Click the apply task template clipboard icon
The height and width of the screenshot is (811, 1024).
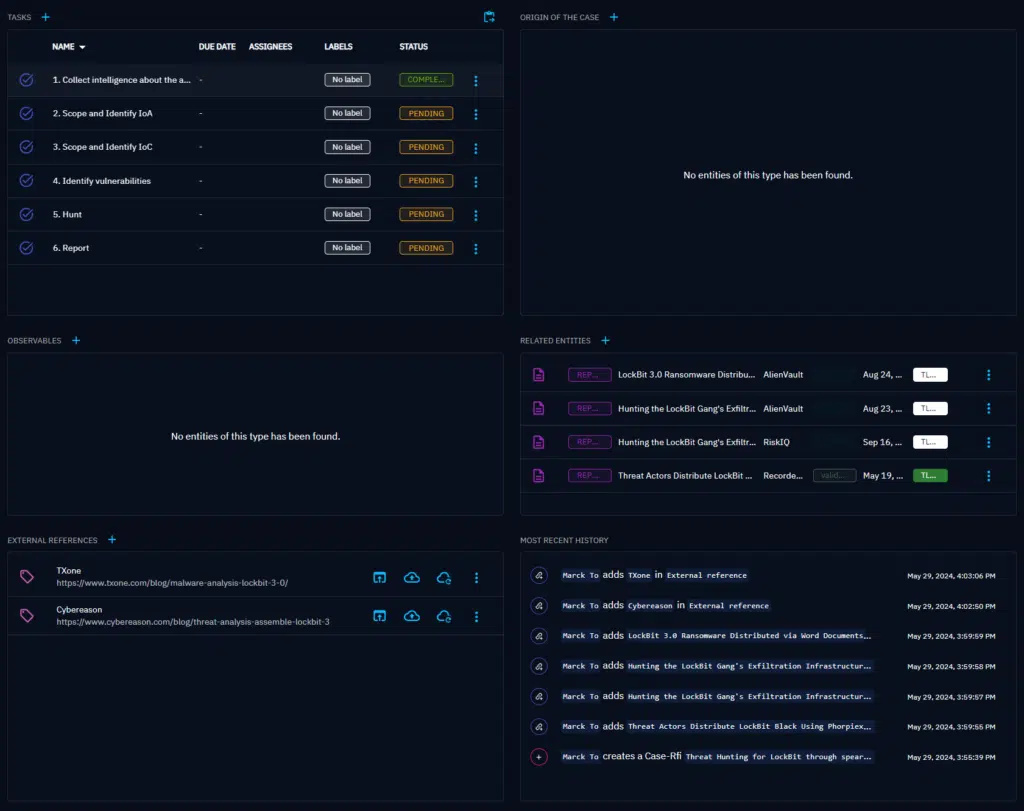click(489, 17)
